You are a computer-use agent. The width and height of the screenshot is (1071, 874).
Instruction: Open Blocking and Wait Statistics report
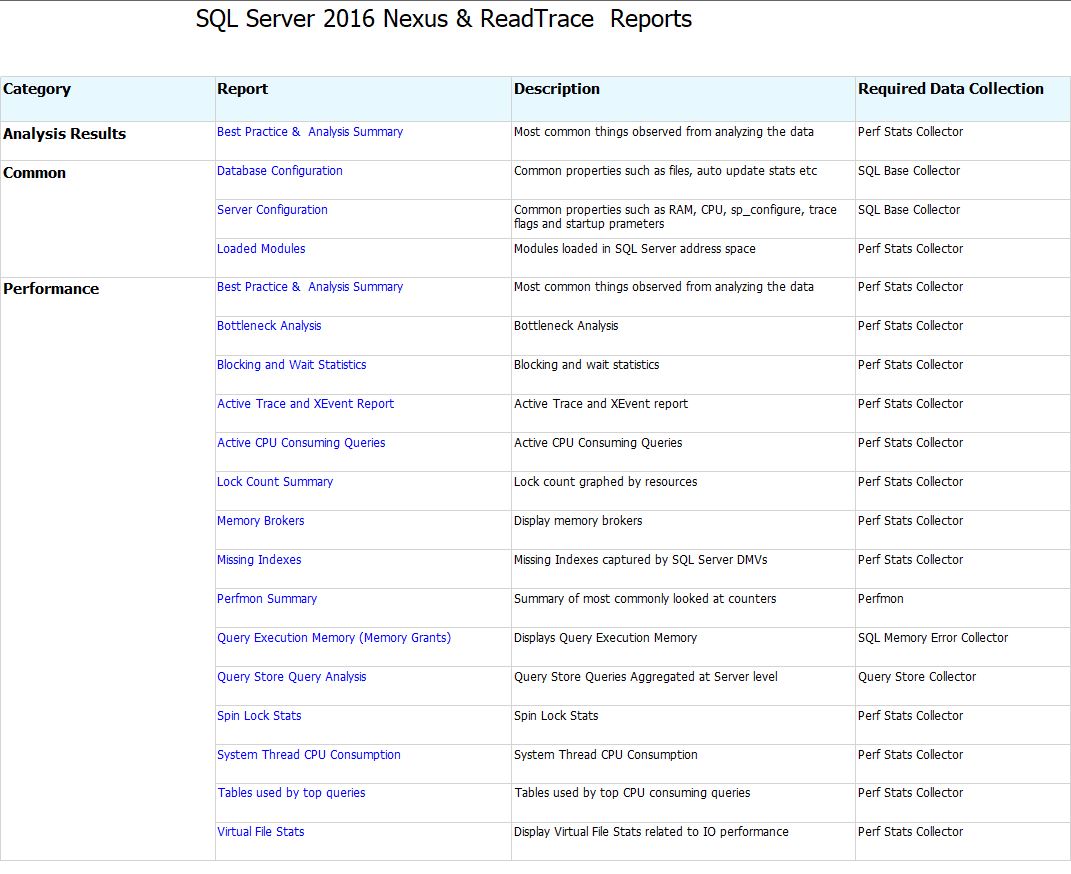coord(292,365)
